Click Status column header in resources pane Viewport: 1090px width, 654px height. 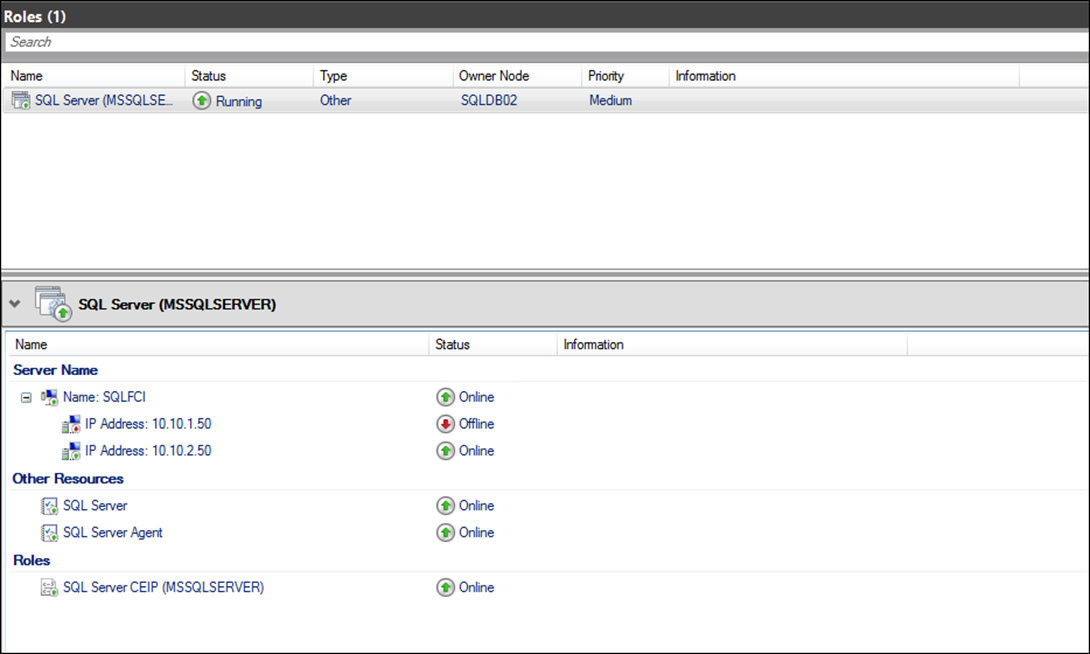point(493,345)
